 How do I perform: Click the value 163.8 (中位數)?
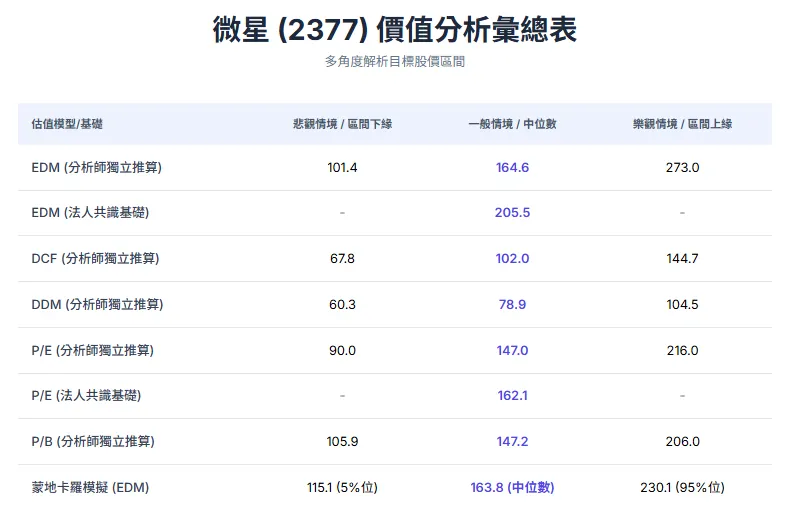[x=512, y=487]
